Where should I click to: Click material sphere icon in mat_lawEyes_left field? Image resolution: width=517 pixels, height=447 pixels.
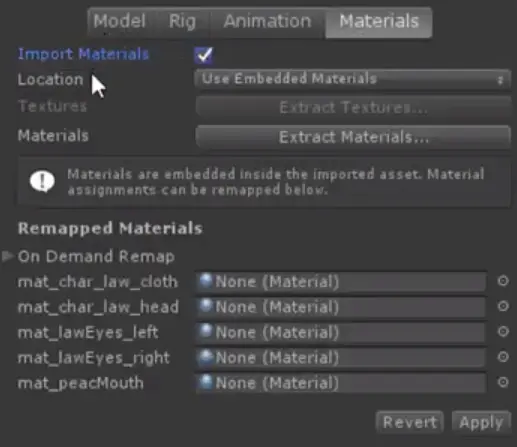206,331
